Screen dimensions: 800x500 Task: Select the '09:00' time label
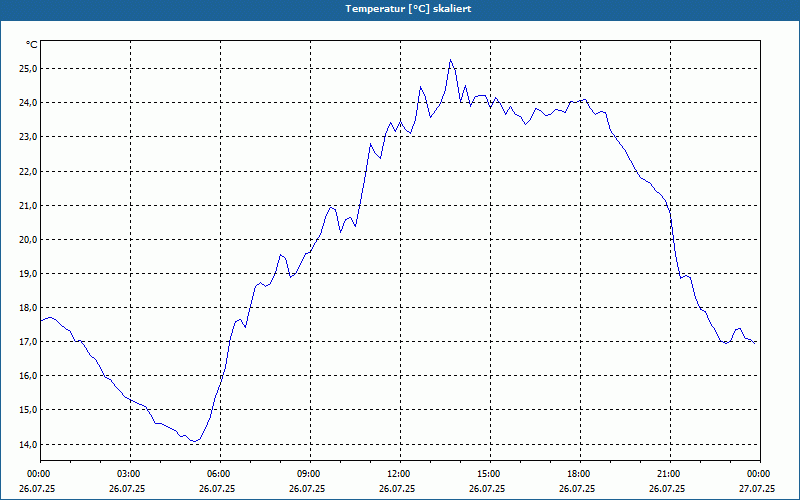click(308, 474)
